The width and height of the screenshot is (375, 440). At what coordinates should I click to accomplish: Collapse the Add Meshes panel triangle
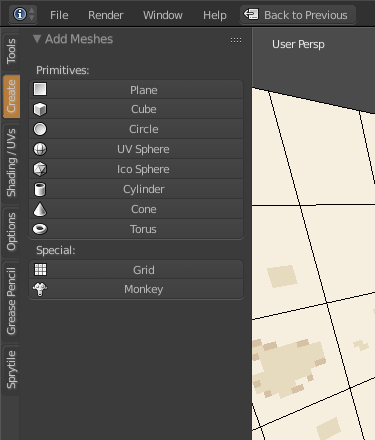coord(37,39)
